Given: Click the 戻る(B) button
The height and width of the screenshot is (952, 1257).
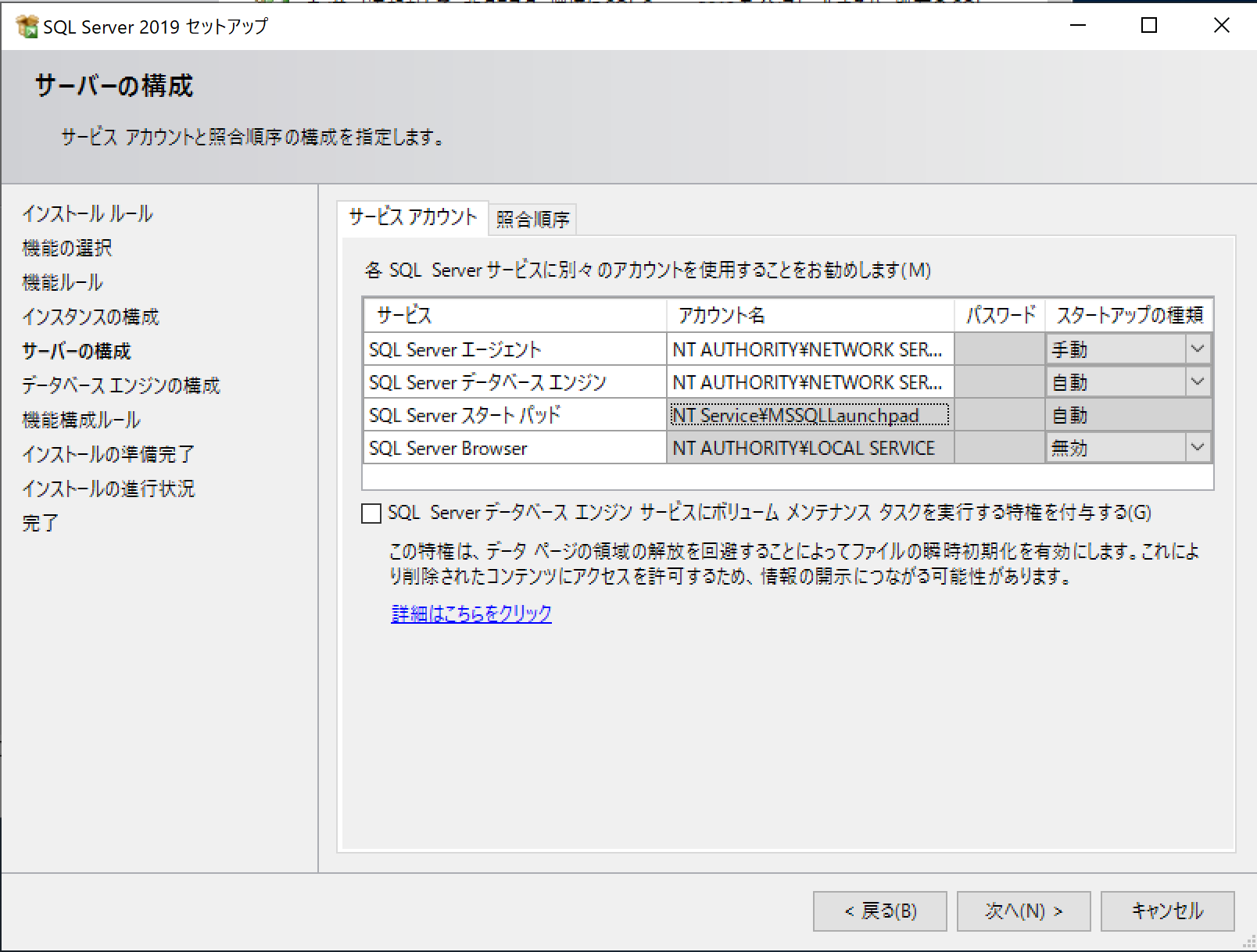Looking at the screenshot, I should pos(880,911).
